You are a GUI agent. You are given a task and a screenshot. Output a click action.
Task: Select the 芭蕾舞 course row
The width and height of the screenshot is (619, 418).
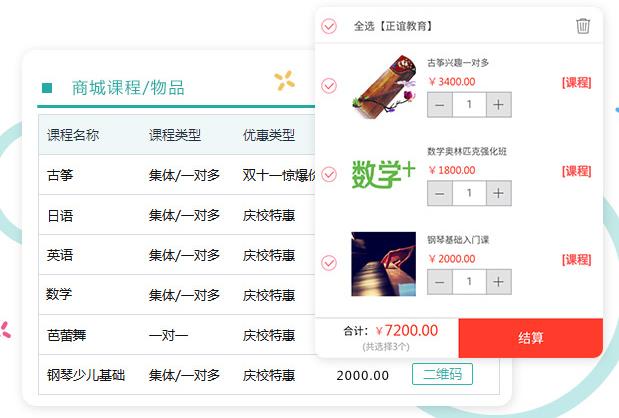[67, 335]
